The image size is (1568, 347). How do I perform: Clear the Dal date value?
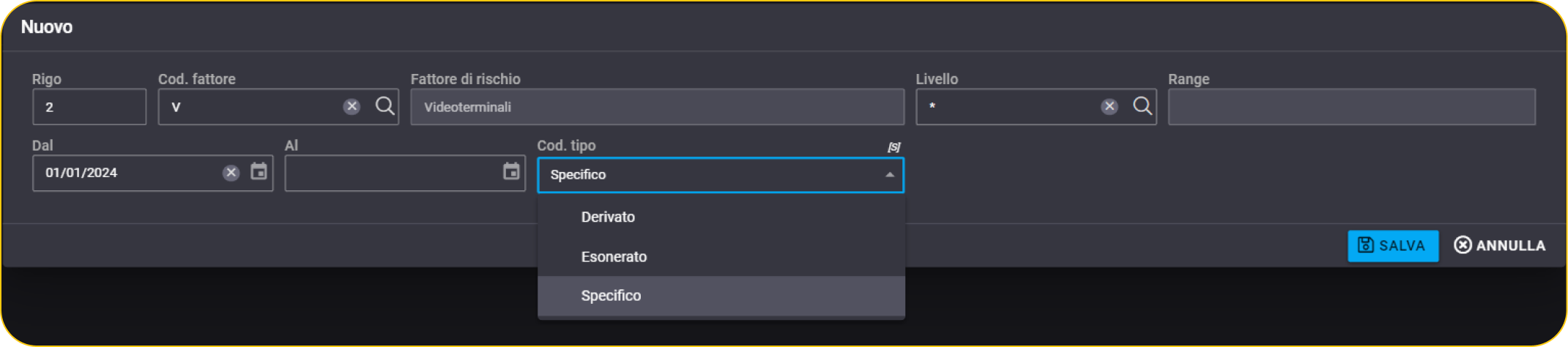[231, 173]
